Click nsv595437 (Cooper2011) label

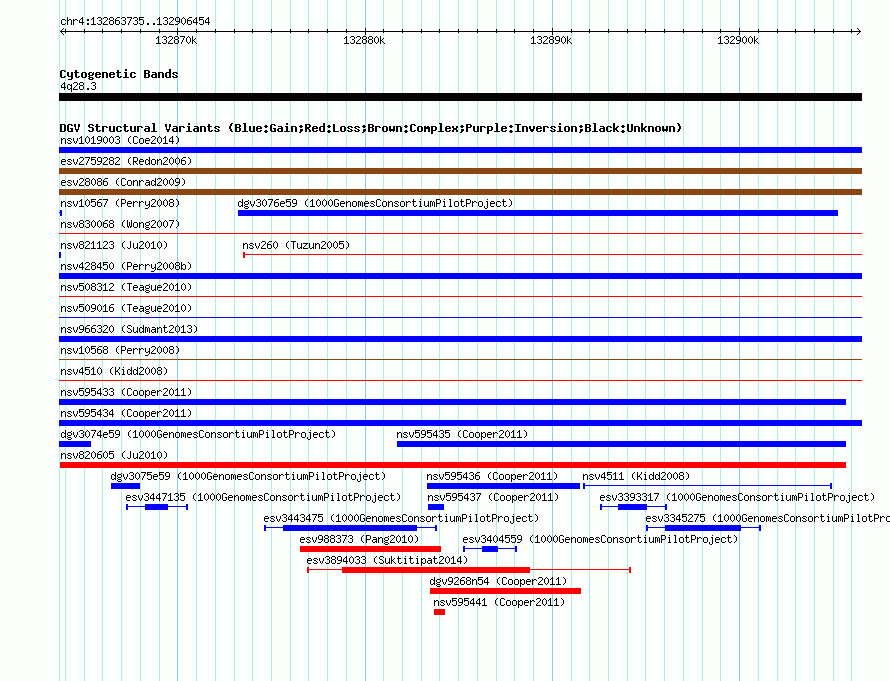tap(493, 497)
